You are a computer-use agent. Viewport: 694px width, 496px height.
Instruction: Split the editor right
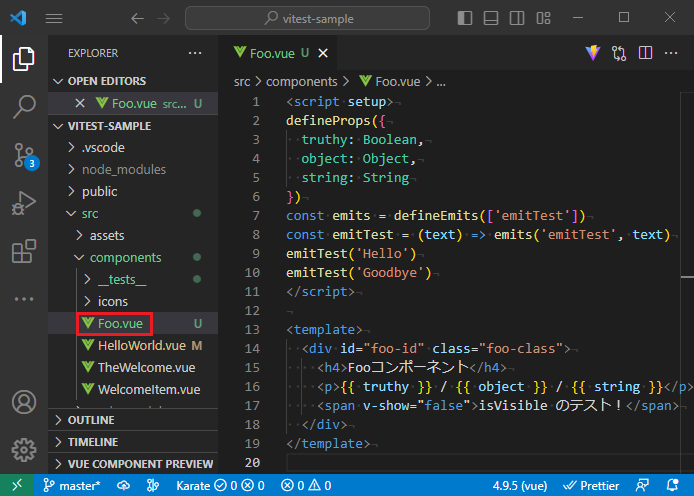(645, 53)
